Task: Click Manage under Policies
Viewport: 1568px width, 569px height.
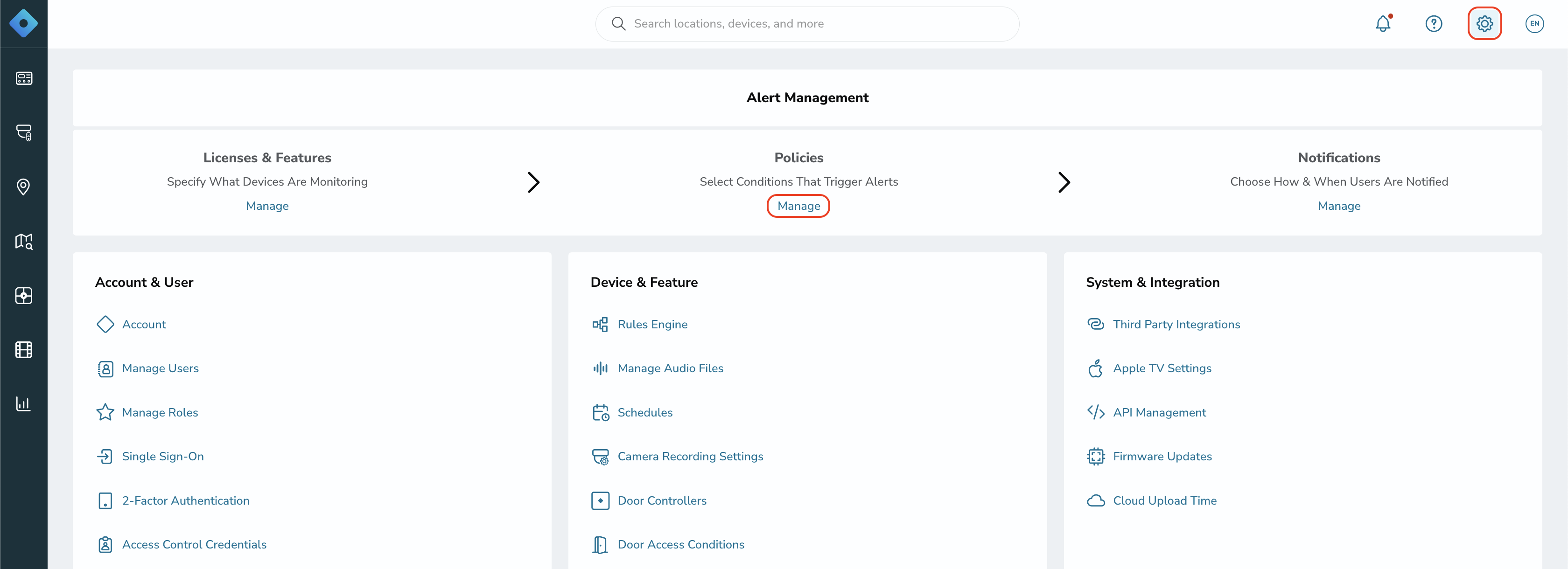Action: click(x=798, y=206)
